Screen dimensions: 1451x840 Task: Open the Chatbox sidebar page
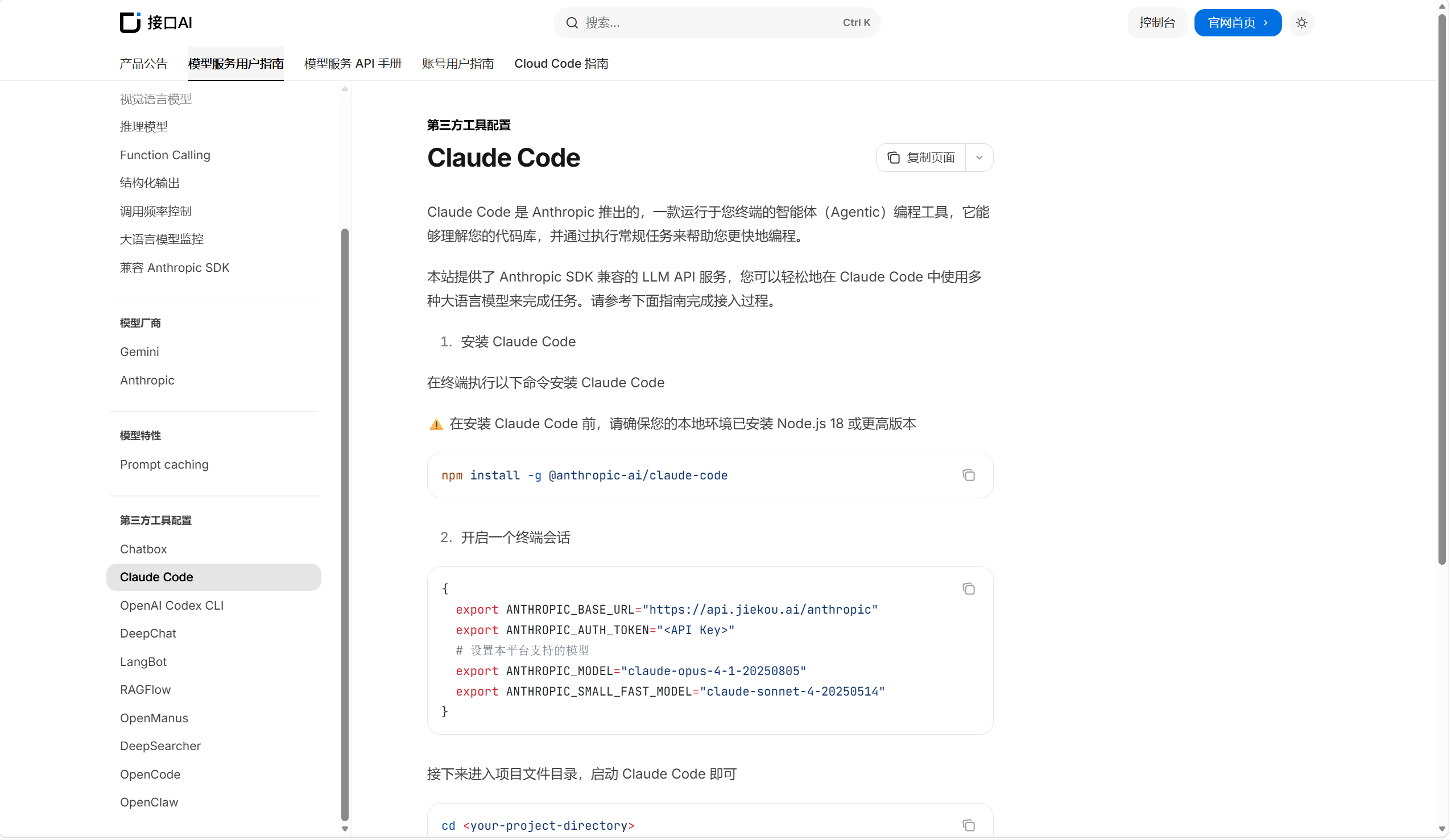pyautogui.click(x=143, y=549)
